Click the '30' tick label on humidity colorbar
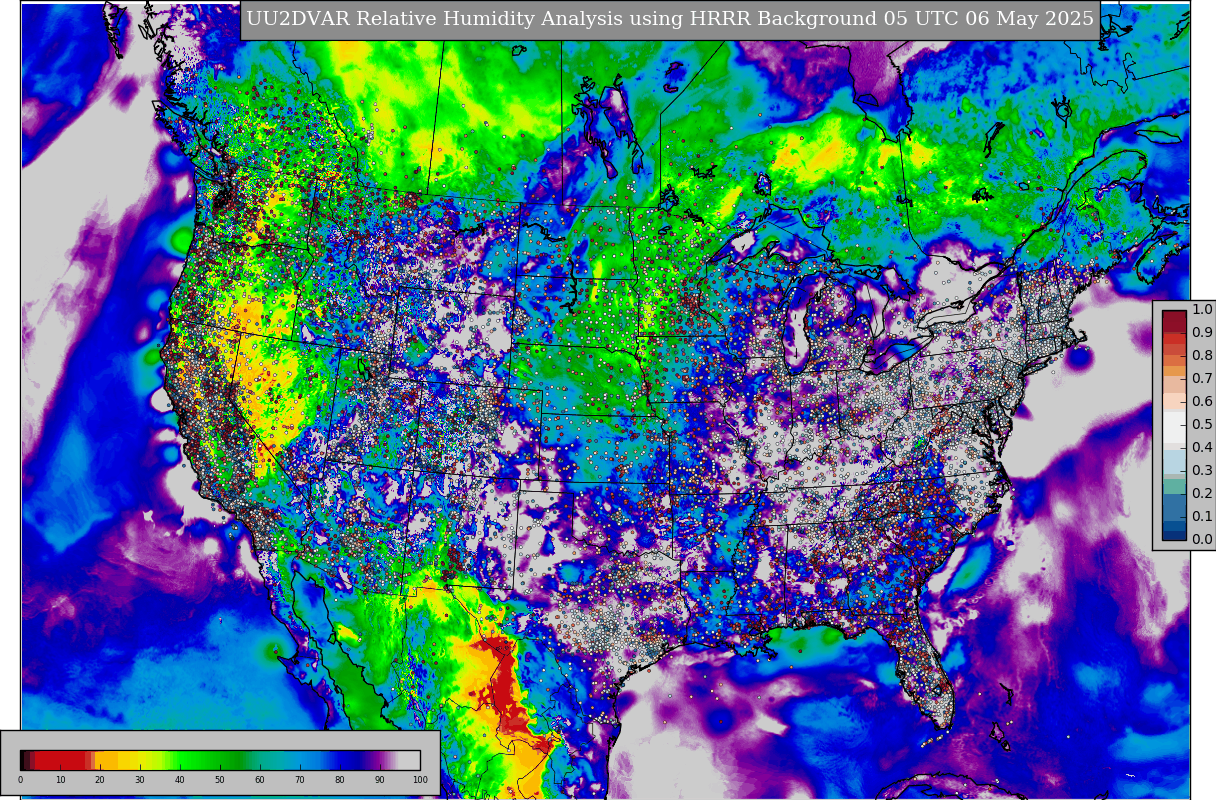 pyautogui.click(x=140, y=780)
